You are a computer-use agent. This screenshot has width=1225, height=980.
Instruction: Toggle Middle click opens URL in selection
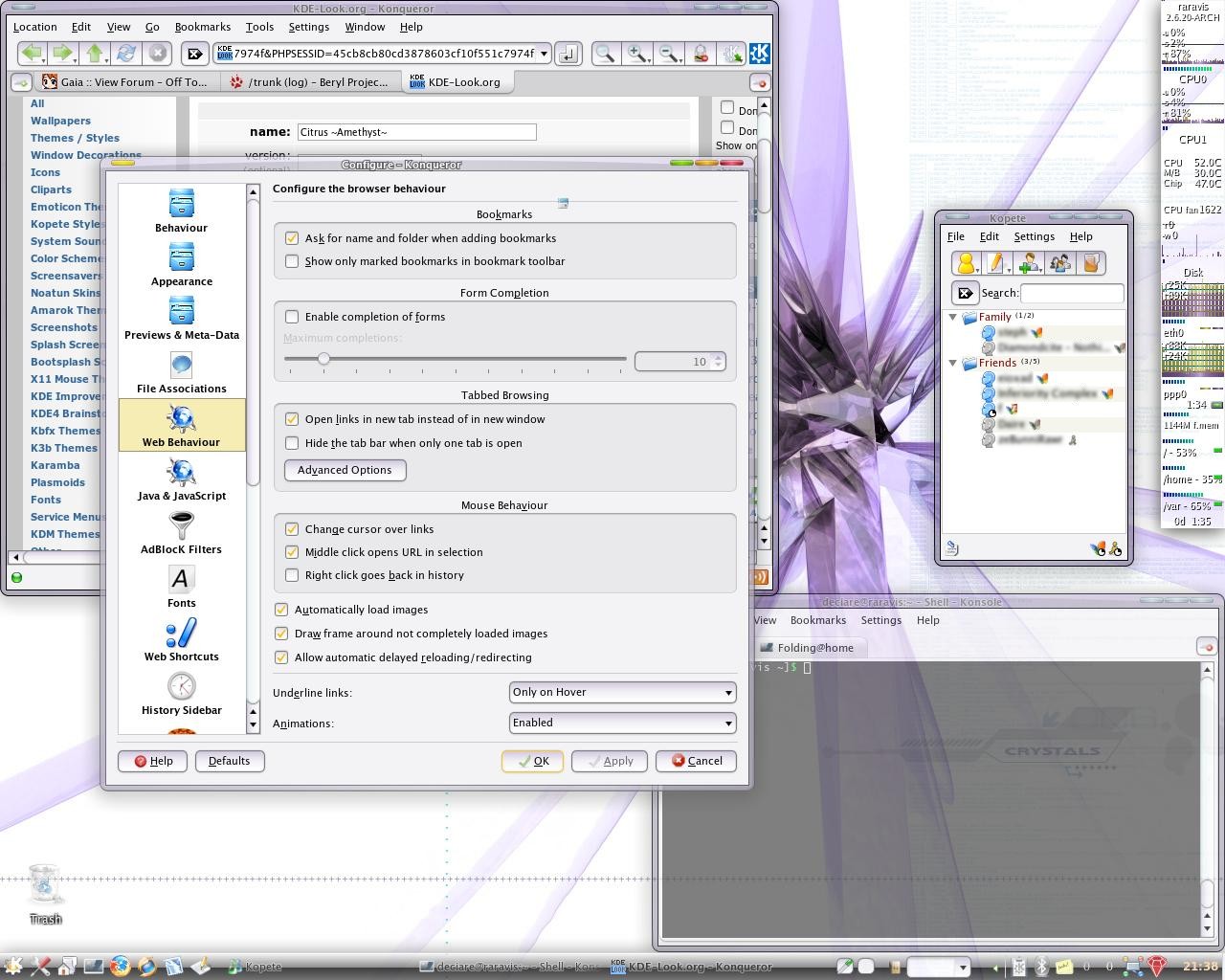pos(292,552)
